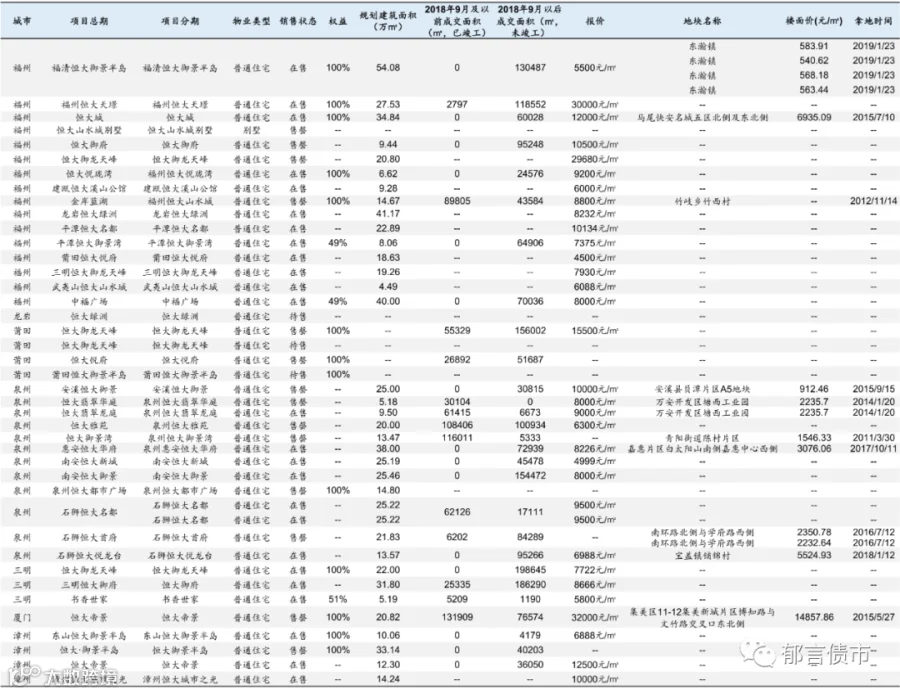Select the 70036 transaction area cell
900x694 pixels.
530,301
